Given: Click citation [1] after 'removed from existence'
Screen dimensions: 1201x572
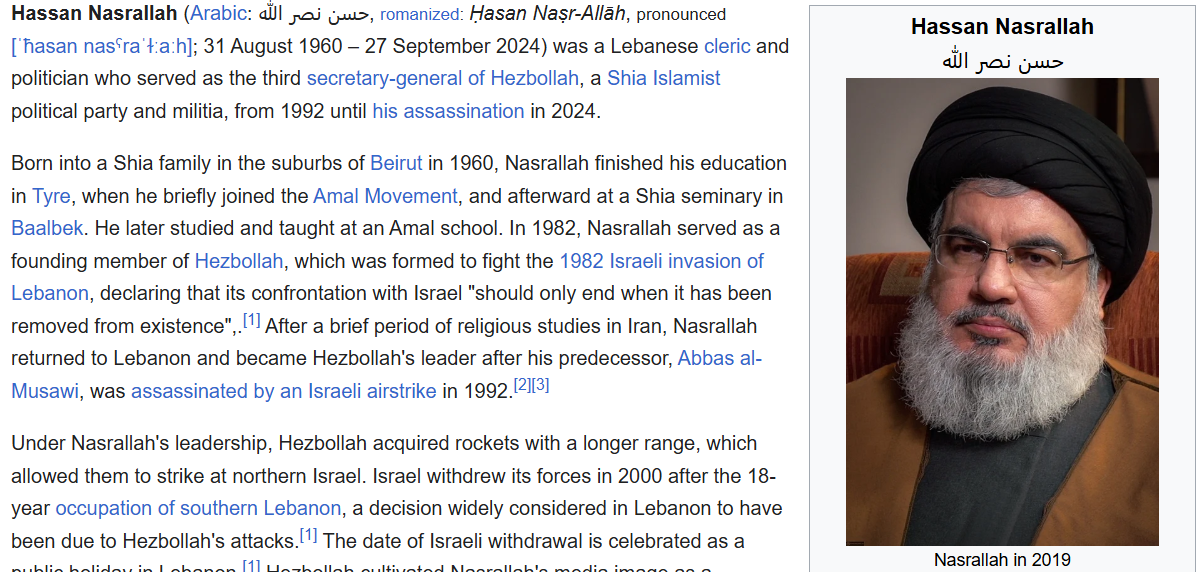Looking at the screenshot, I should pos(252,321).
